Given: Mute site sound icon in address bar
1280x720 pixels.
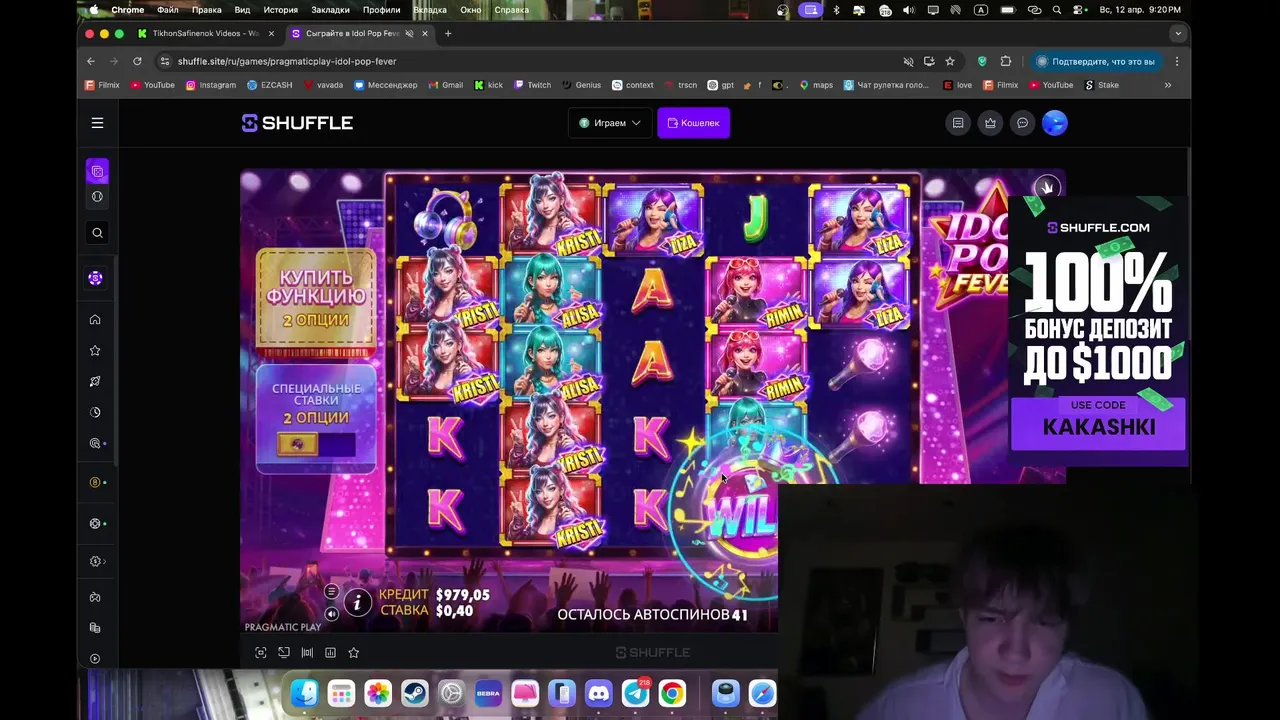Looking at the screenshot, I should tap(908, 61).
